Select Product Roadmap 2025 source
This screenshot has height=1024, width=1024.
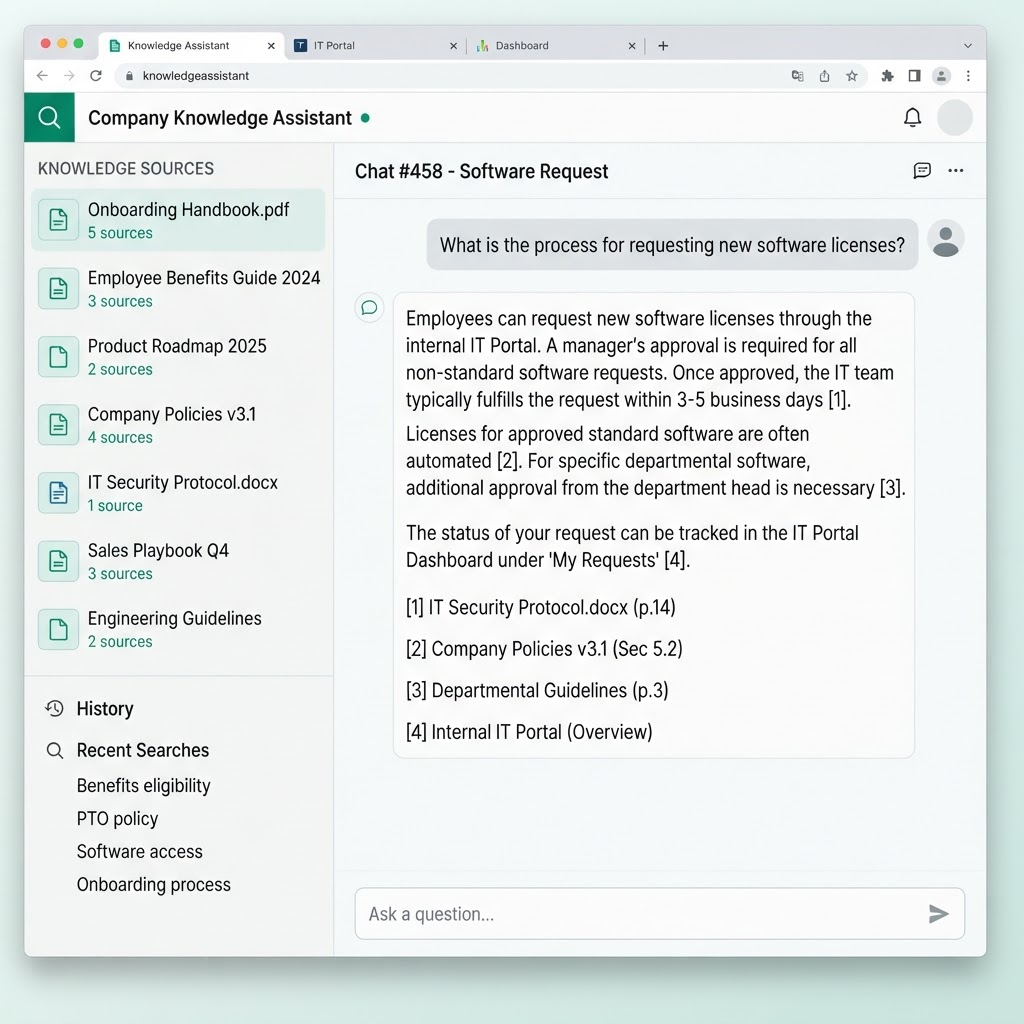pyautogui.click(x=178, y=357)
